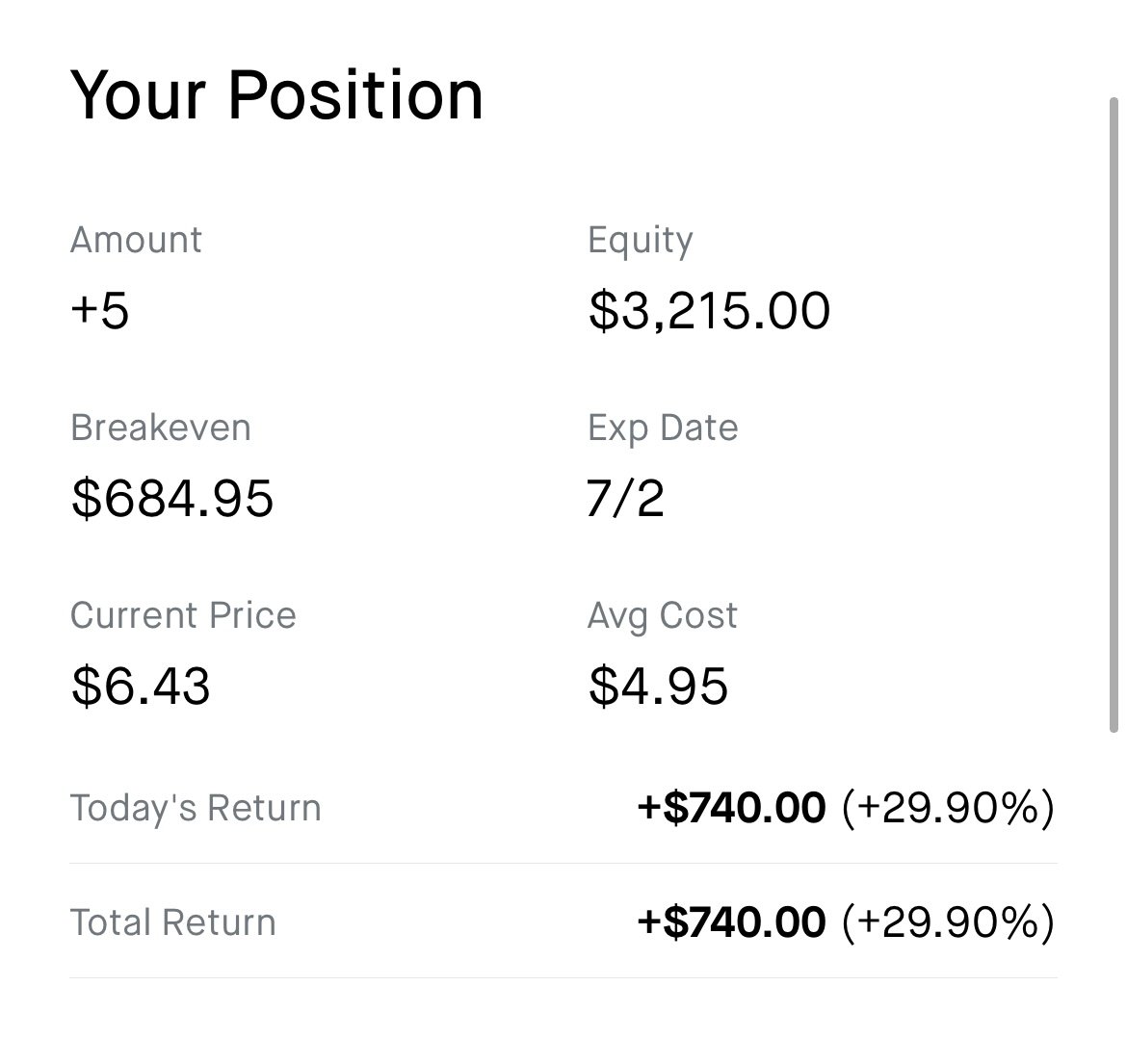Click the $6.43 current price value
Viewport: 1127px width, 1064px height.
pyautogui.click(x=141, y=687)
